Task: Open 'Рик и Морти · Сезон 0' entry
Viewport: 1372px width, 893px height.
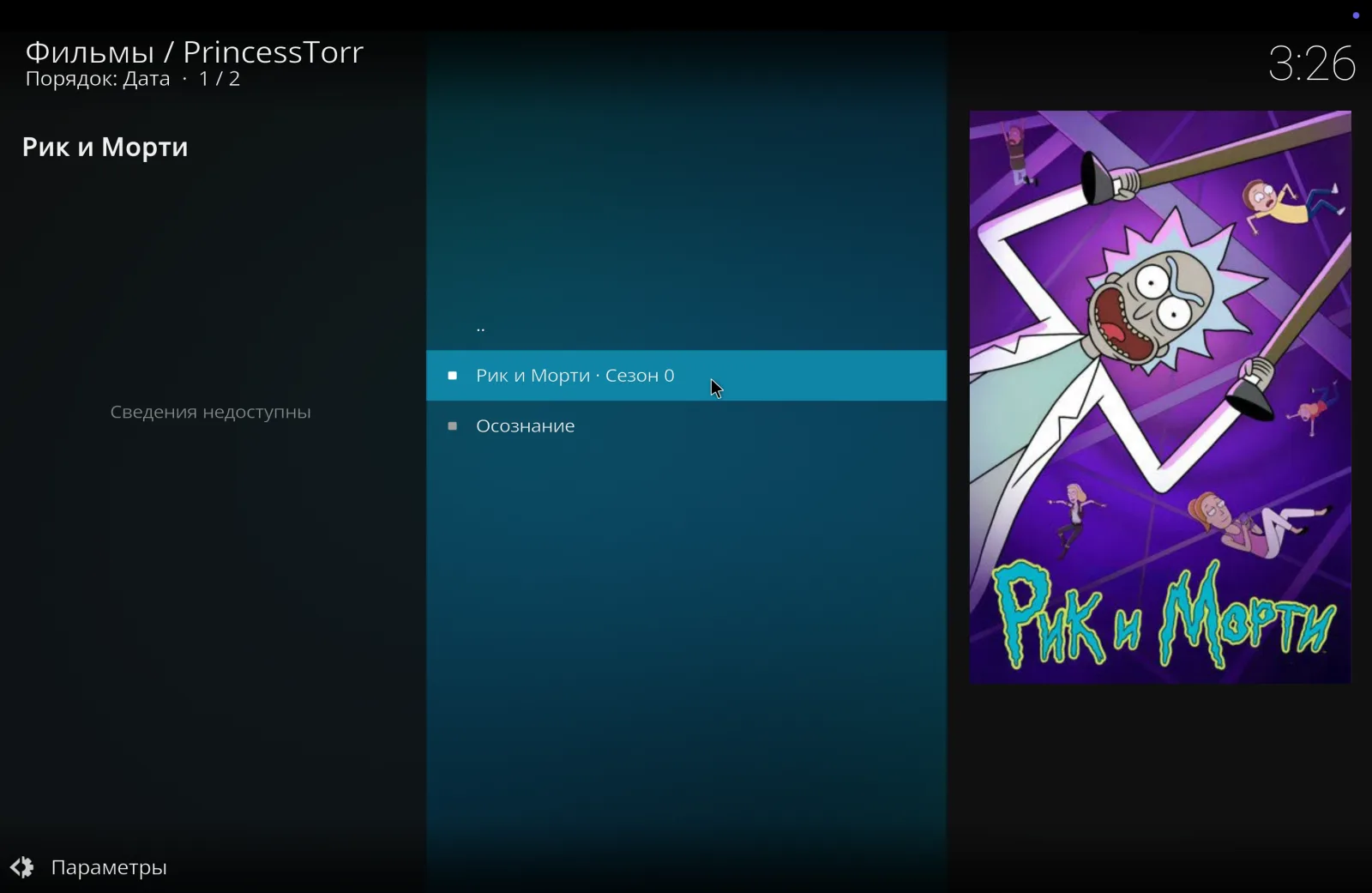Action: (686, 376)
